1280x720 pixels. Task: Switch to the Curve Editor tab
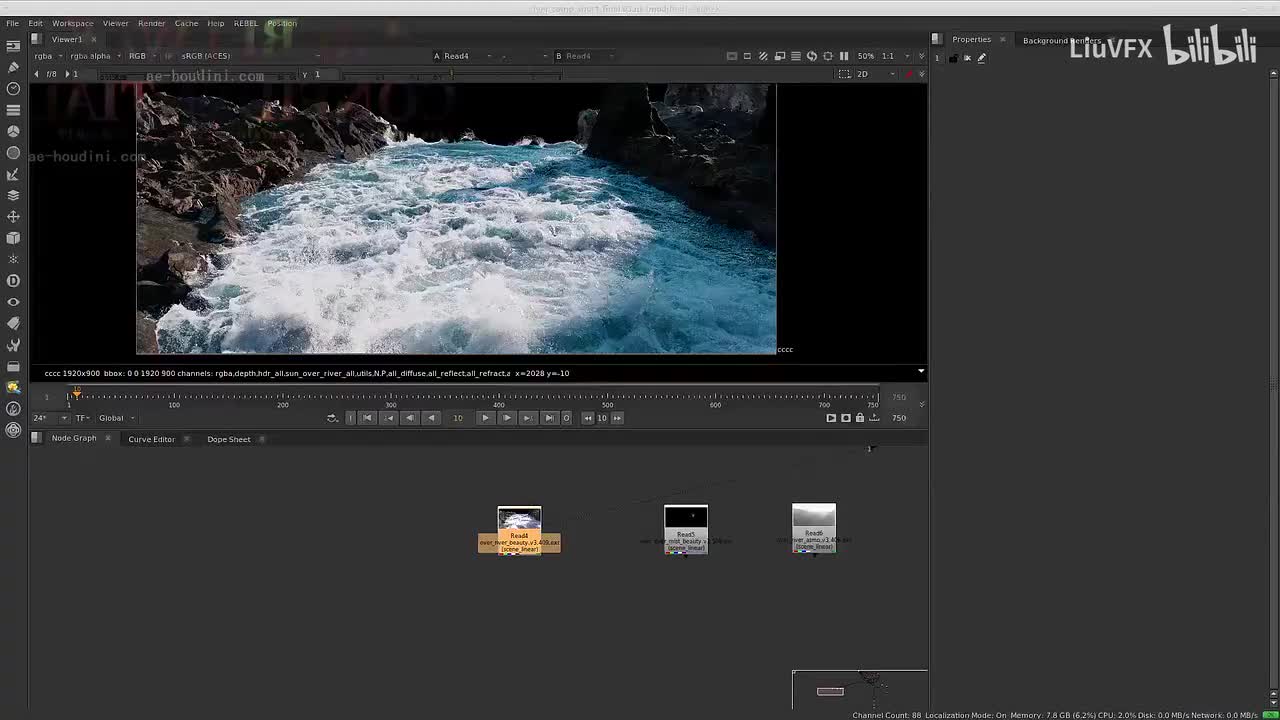click(151, 439)
